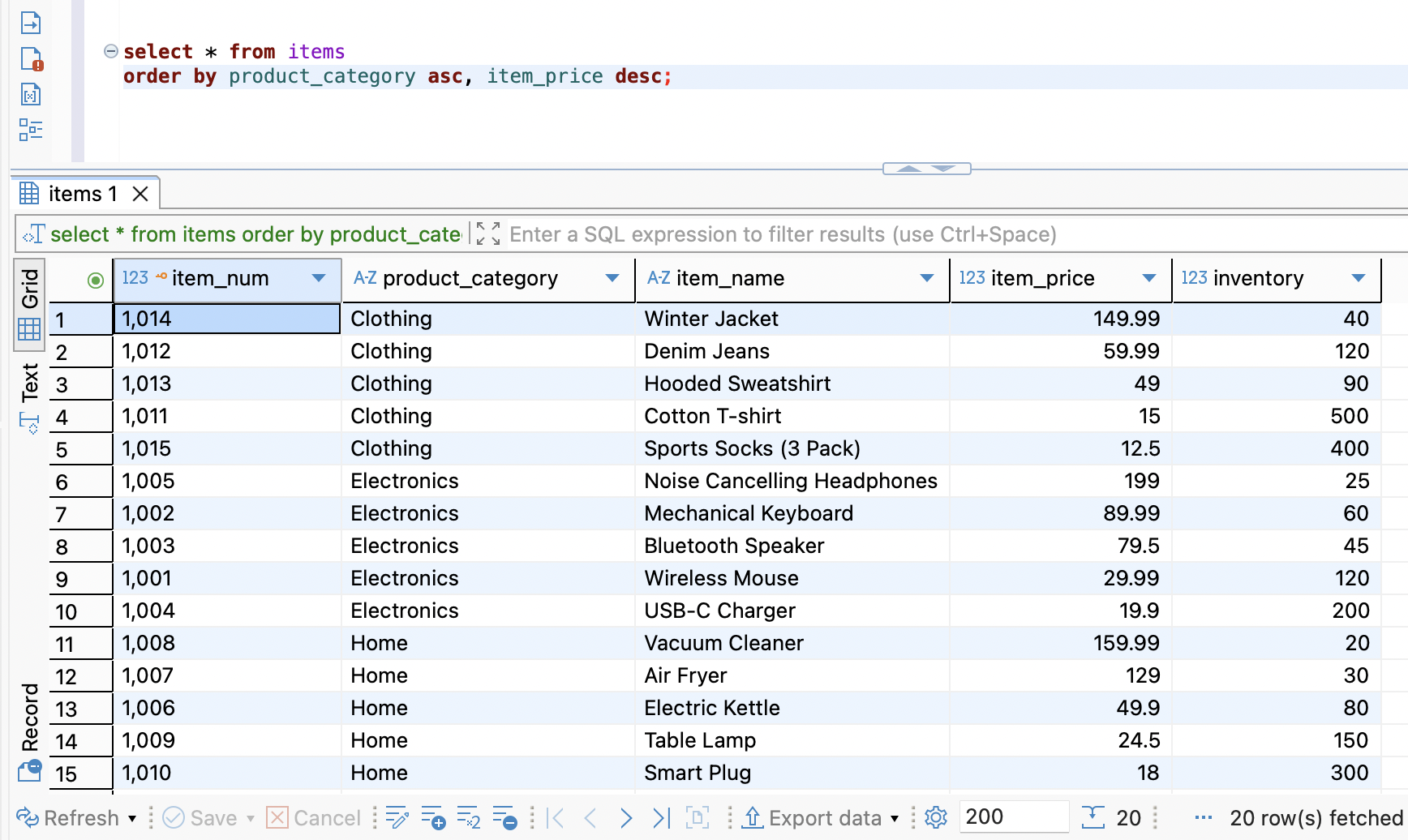Screen dimensions: 1408x840
Task: Focus the SQL filter expression field
Action: pyautogui.click(x=957, y=234)
